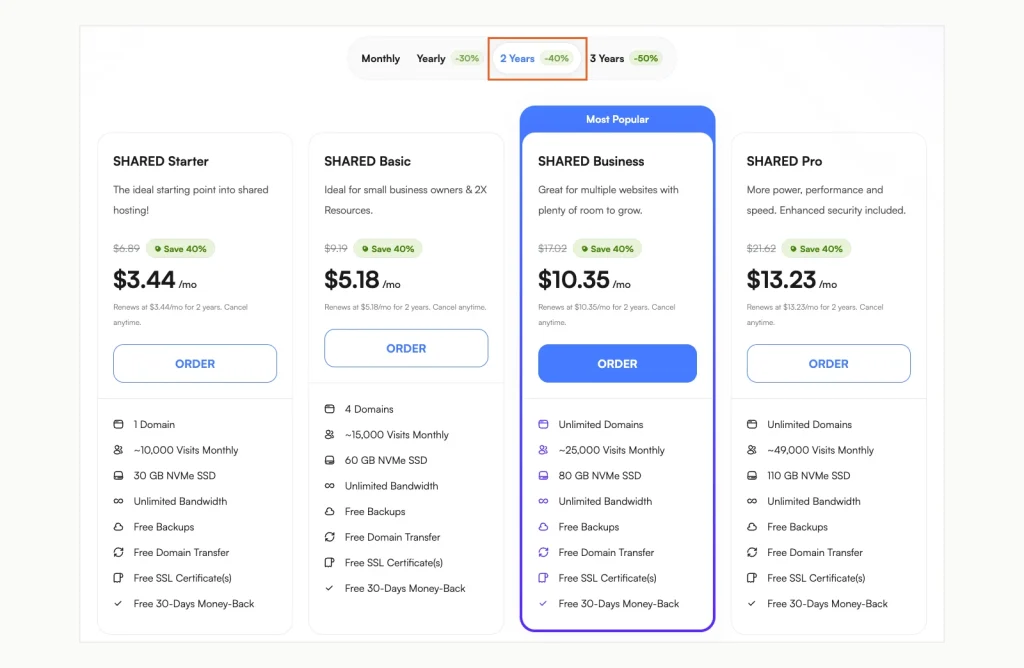The height and width of the screenshot is (668, 1024).
Task: Click visitors icon next to ~25,000 Visits Monthly
Action: 543,450
